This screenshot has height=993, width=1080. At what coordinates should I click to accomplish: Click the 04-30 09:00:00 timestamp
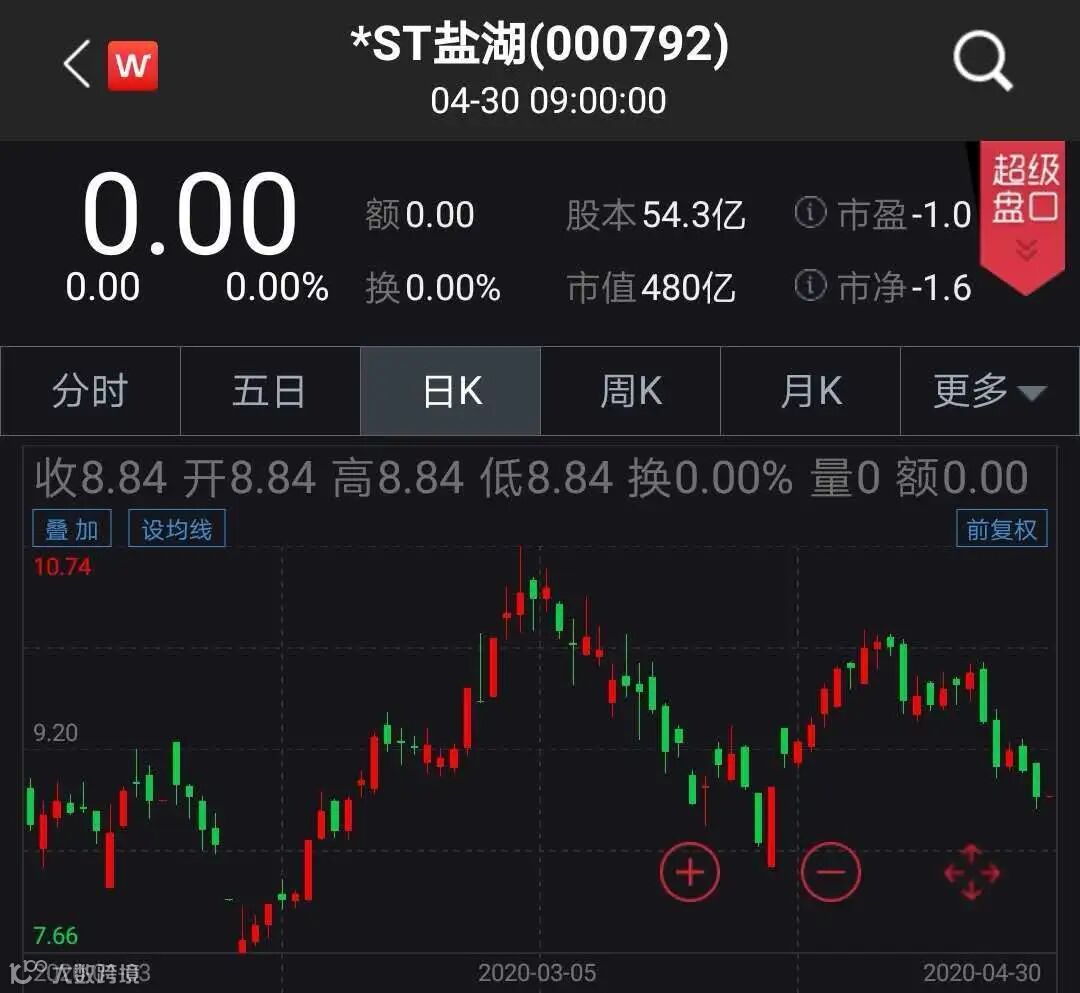(548, 101)
